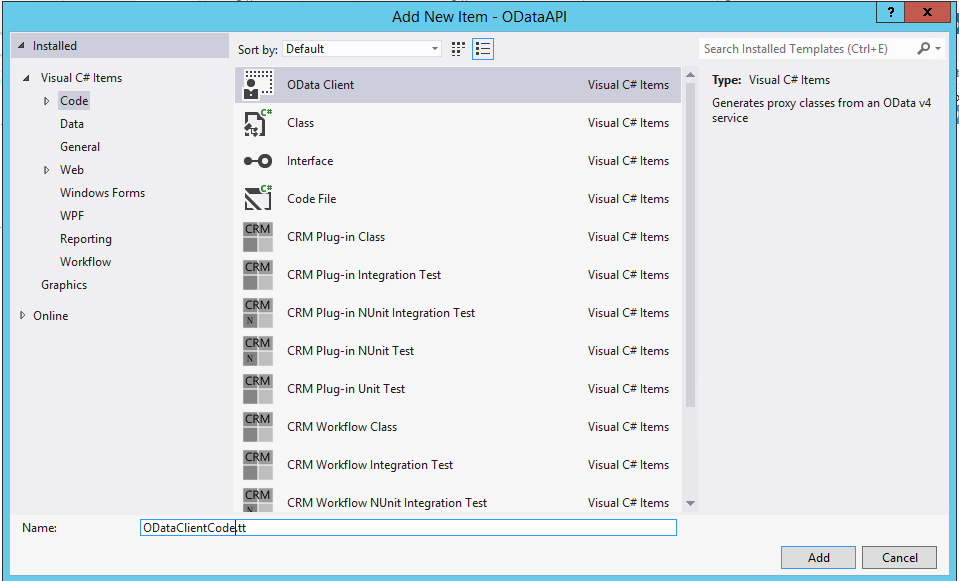The width and height of the screenshot is (959, 581).
Task: Open the Sort by Default dropdown
Action: click(x=362, y=49)
